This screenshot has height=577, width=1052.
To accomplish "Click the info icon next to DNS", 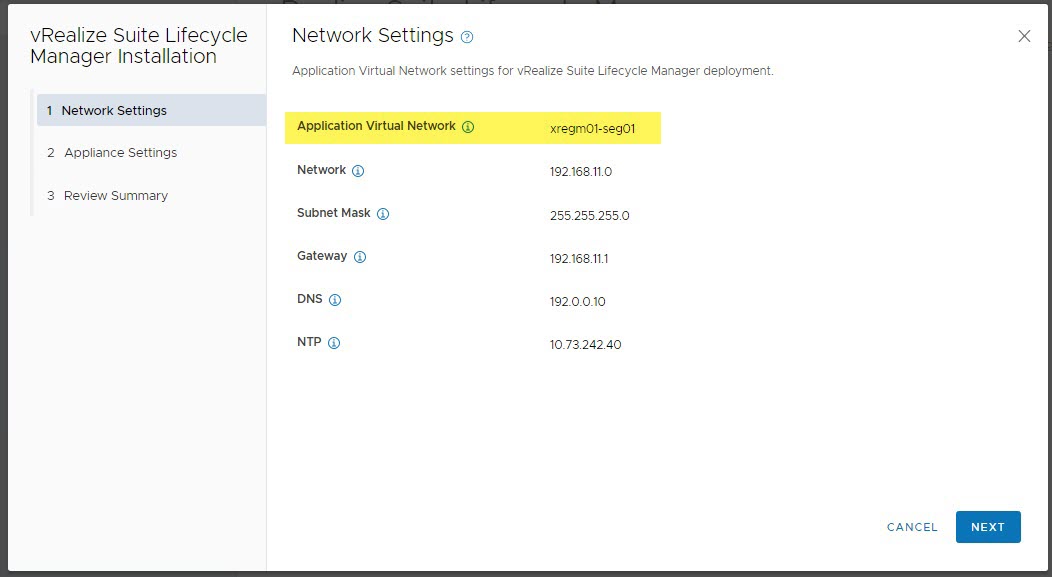I will tap(335, 300).
